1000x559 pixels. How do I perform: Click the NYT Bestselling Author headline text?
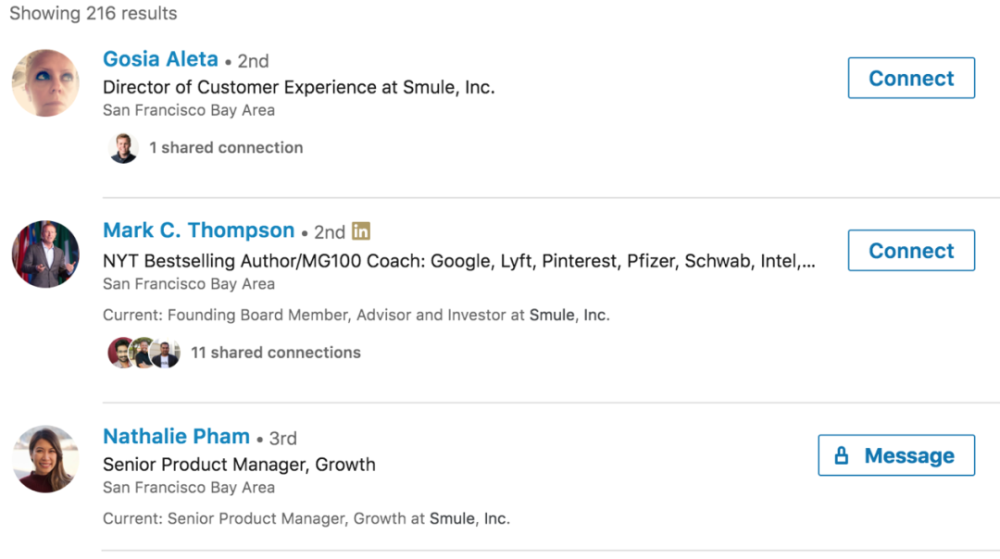coord(459,262)
